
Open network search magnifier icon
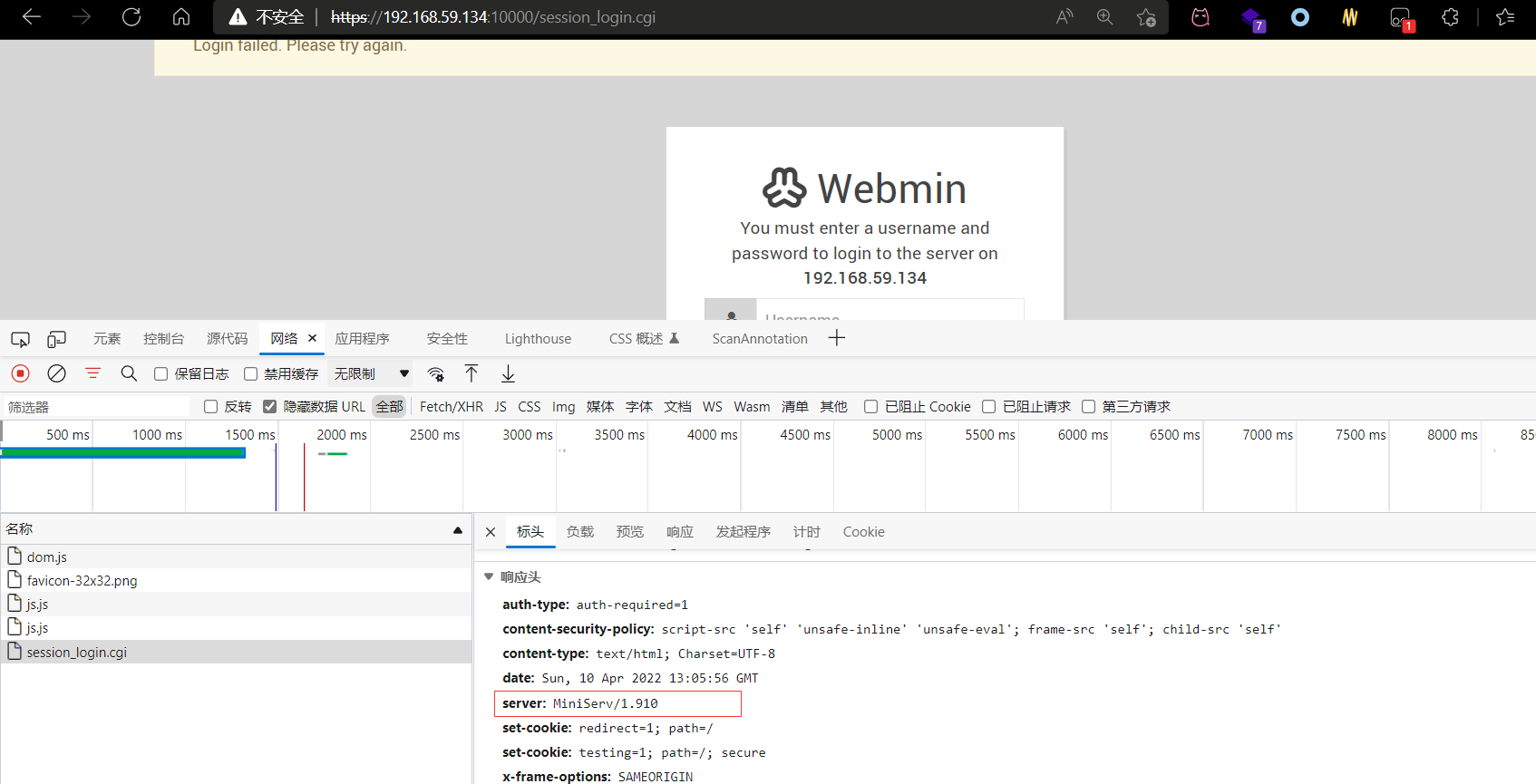(x=129, y=373)
